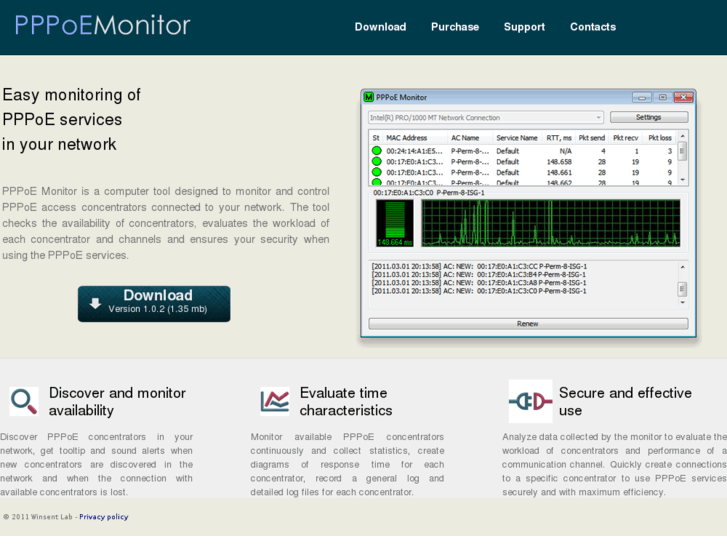Click the 148.664 ms level meter
The width and height of the screenshot is (727, 545).
point(395,223)
